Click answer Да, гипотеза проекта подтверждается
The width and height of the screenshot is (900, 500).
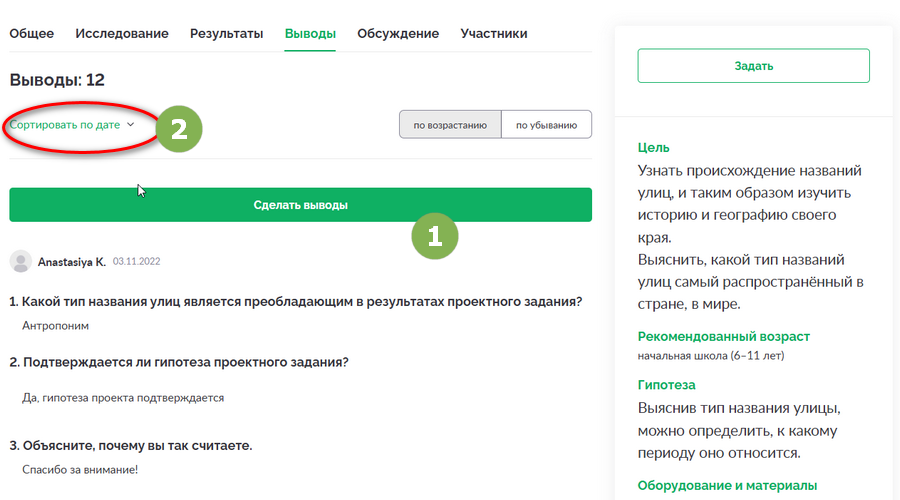click(x=123, y=398)
